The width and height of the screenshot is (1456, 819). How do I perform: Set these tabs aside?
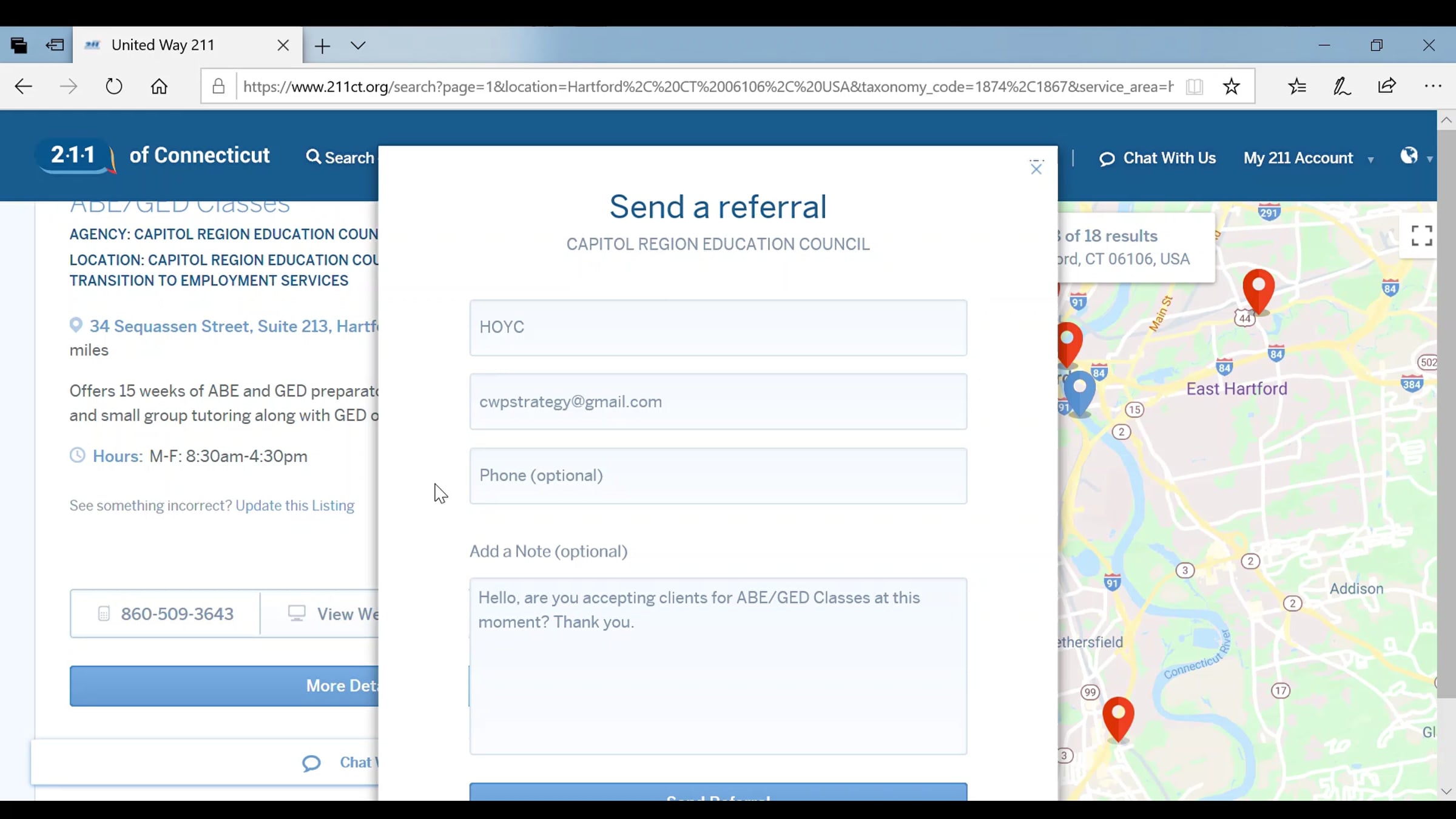coord(55,45)
